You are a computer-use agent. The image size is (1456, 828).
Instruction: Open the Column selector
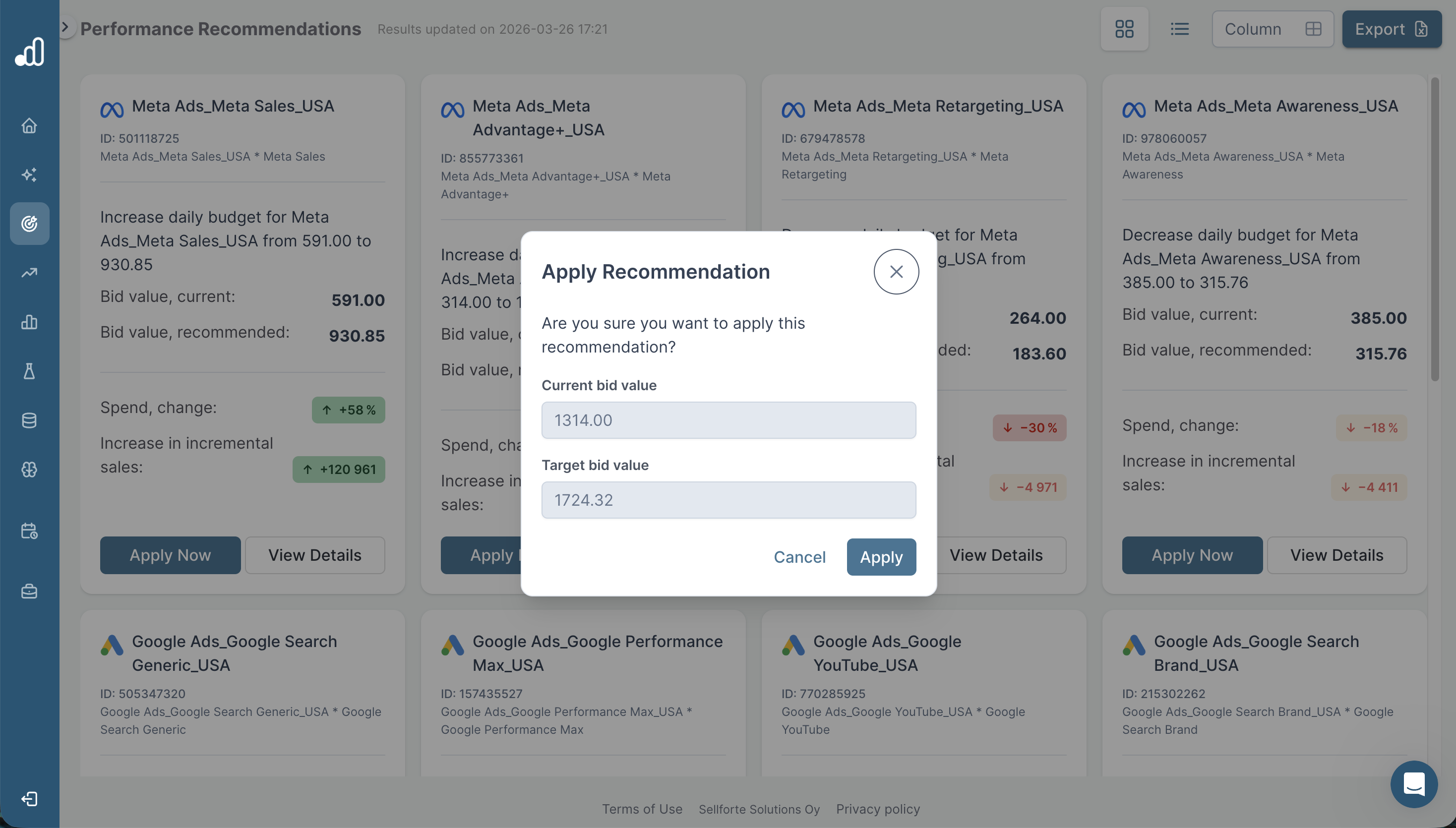(x=1273, y=29)
